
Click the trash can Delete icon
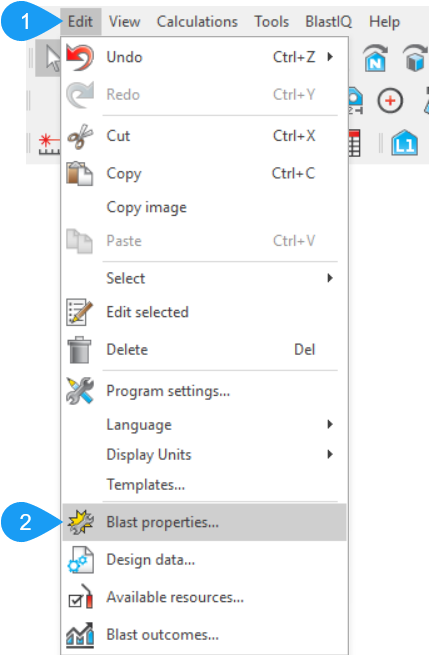pos(79,350)
